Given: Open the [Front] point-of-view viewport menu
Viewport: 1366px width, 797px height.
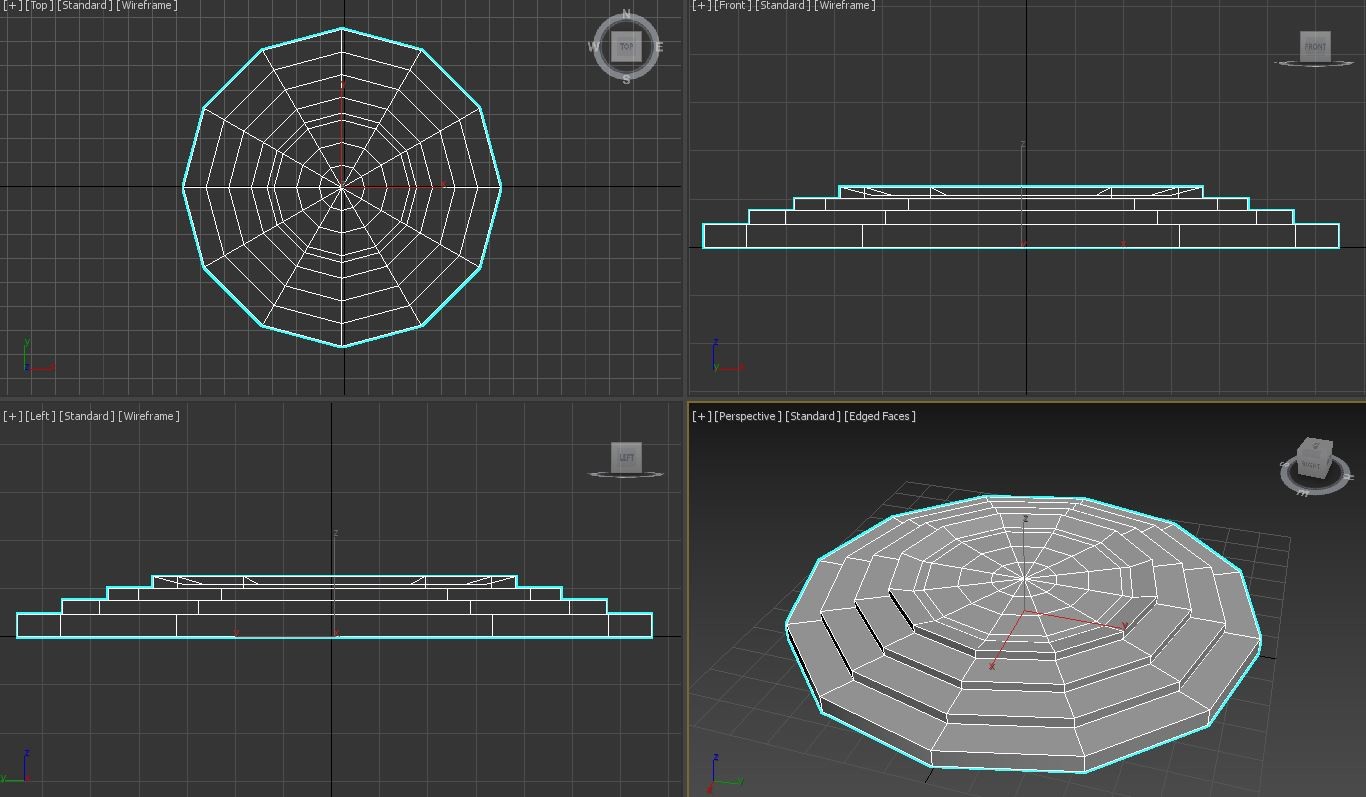Looking at the screenshot, I should [x=732, y=6].
